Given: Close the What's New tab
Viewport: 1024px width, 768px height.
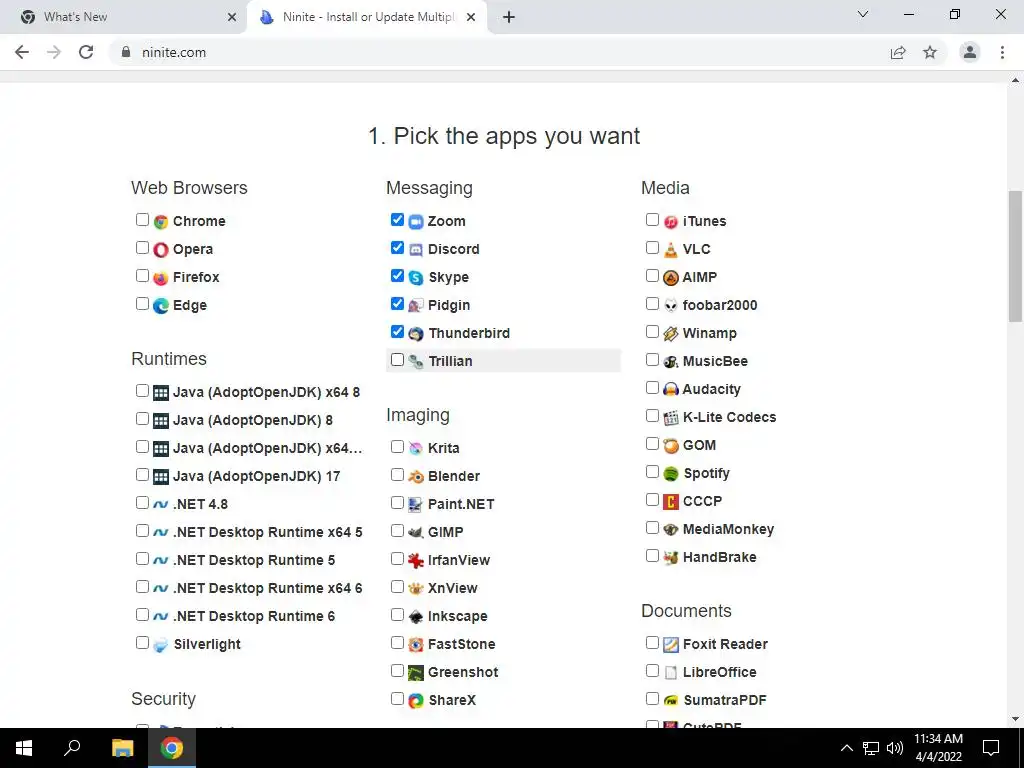Looking at the screenshot, I should [232, 17].
